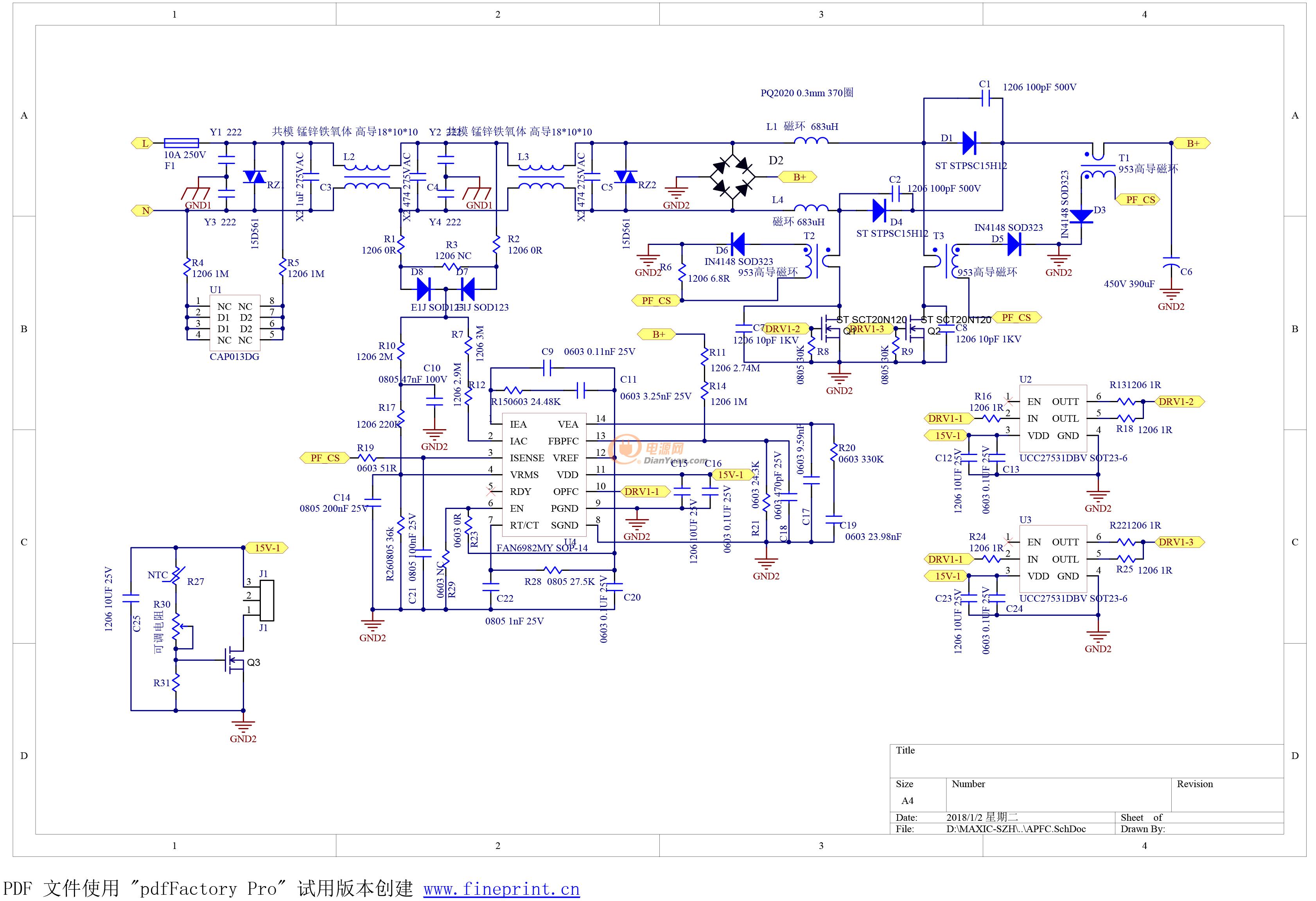Select the 0603 23.98nF value of C19
This screenshot has height=901, width=1316.
(x=873, y=536)
